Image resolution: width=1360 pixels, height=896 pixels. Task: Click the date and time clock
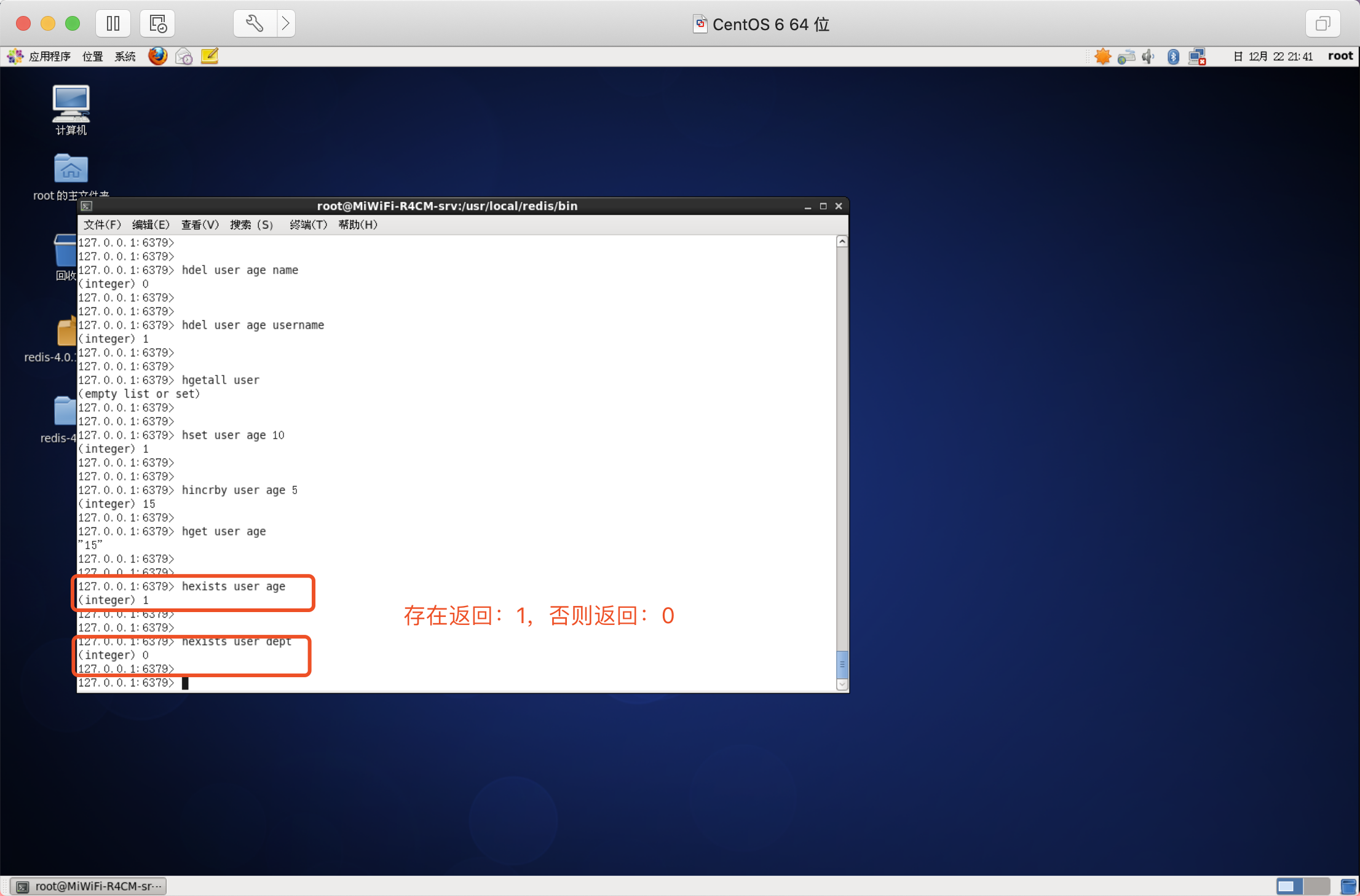coord(1273,57)
